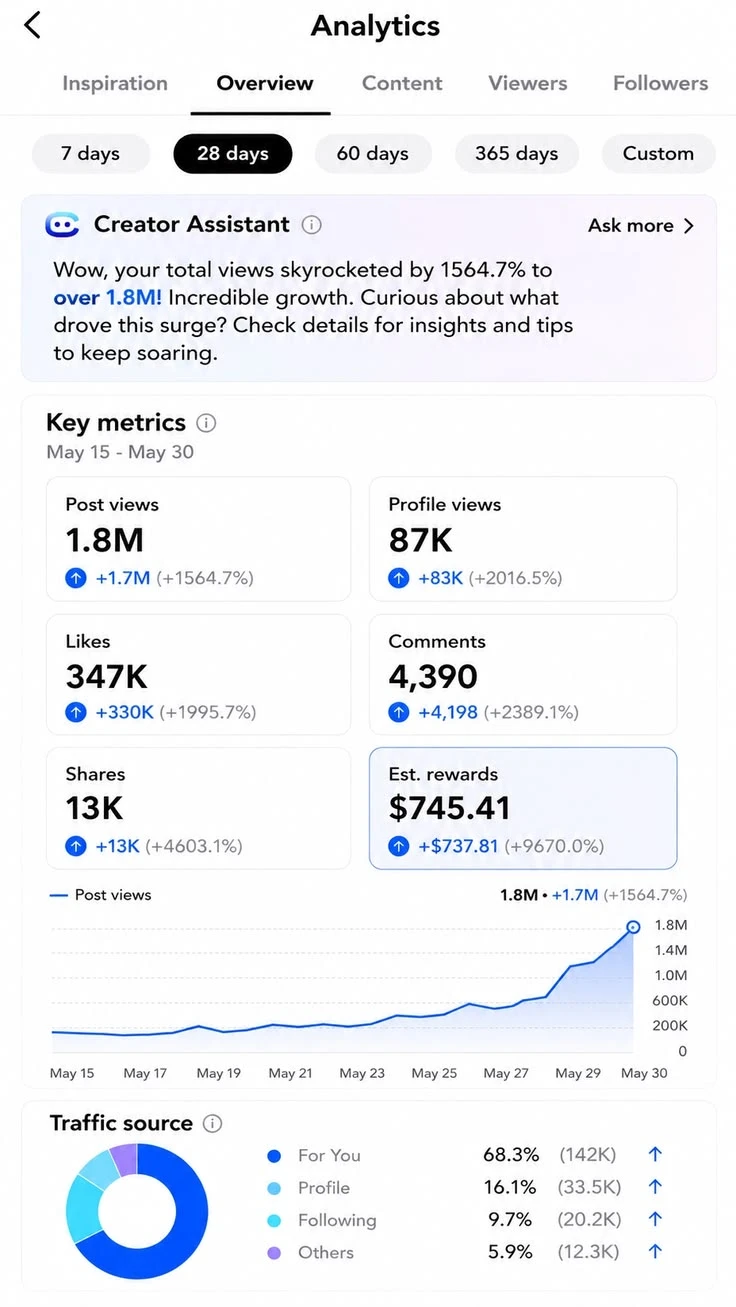Open the Profile views metric card
Screen dimensions: 736x1307
(x=523, y=538)
